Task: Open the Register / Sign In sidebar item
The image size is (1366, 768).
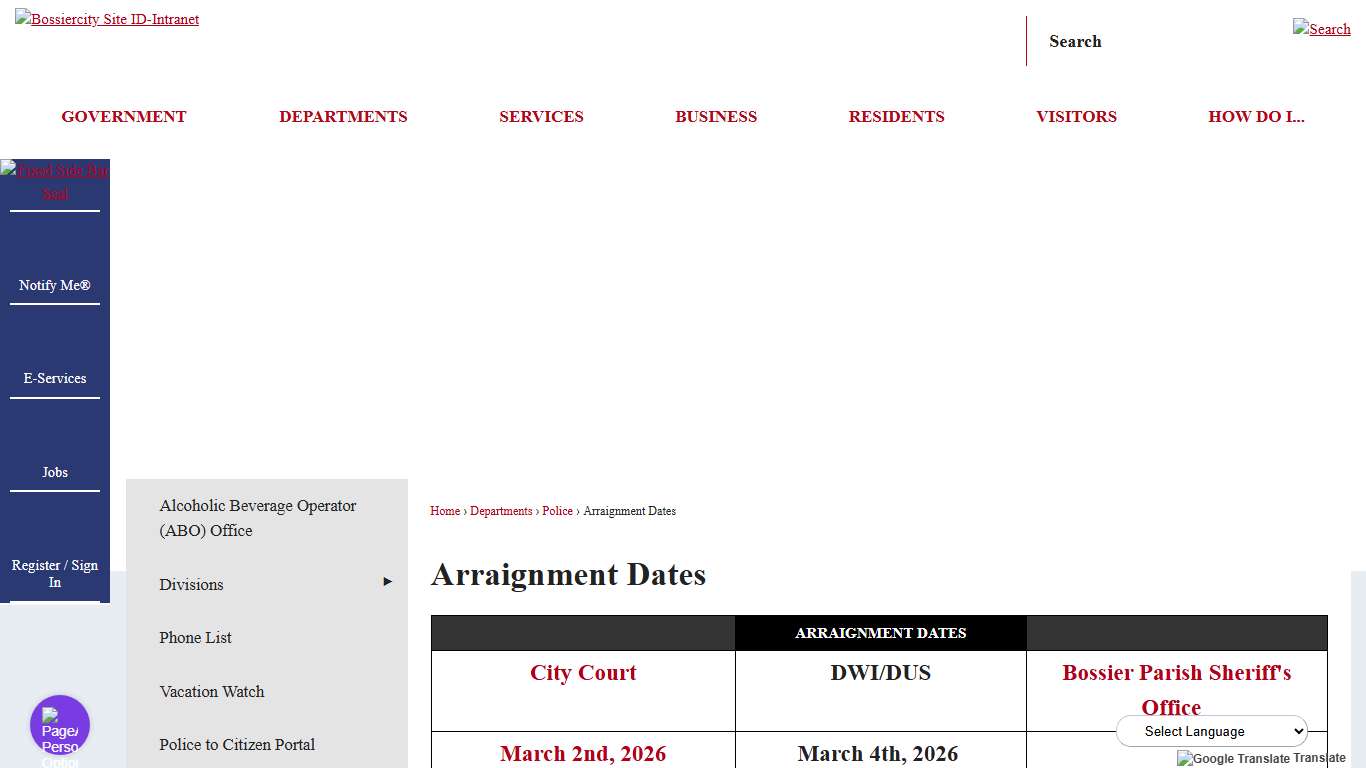Action: (x=55, y=573)
